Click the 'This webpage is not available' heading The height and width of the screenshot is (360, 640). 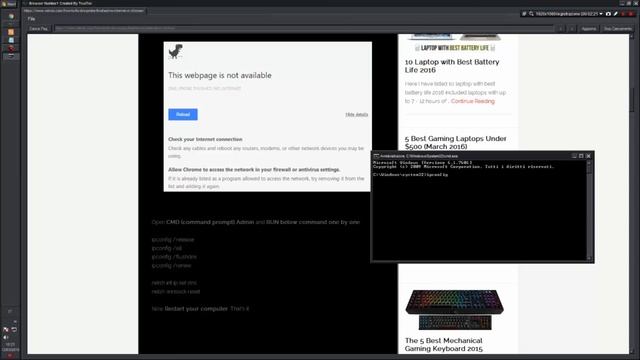click(x=220, y=76)
